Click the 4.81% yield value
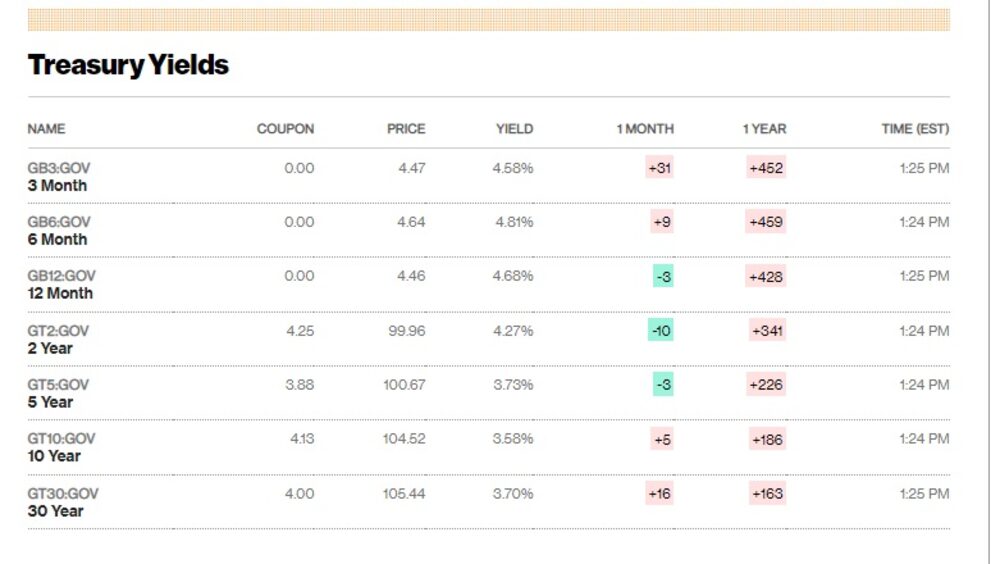The image size is (1000, 564). coord(514,222)
